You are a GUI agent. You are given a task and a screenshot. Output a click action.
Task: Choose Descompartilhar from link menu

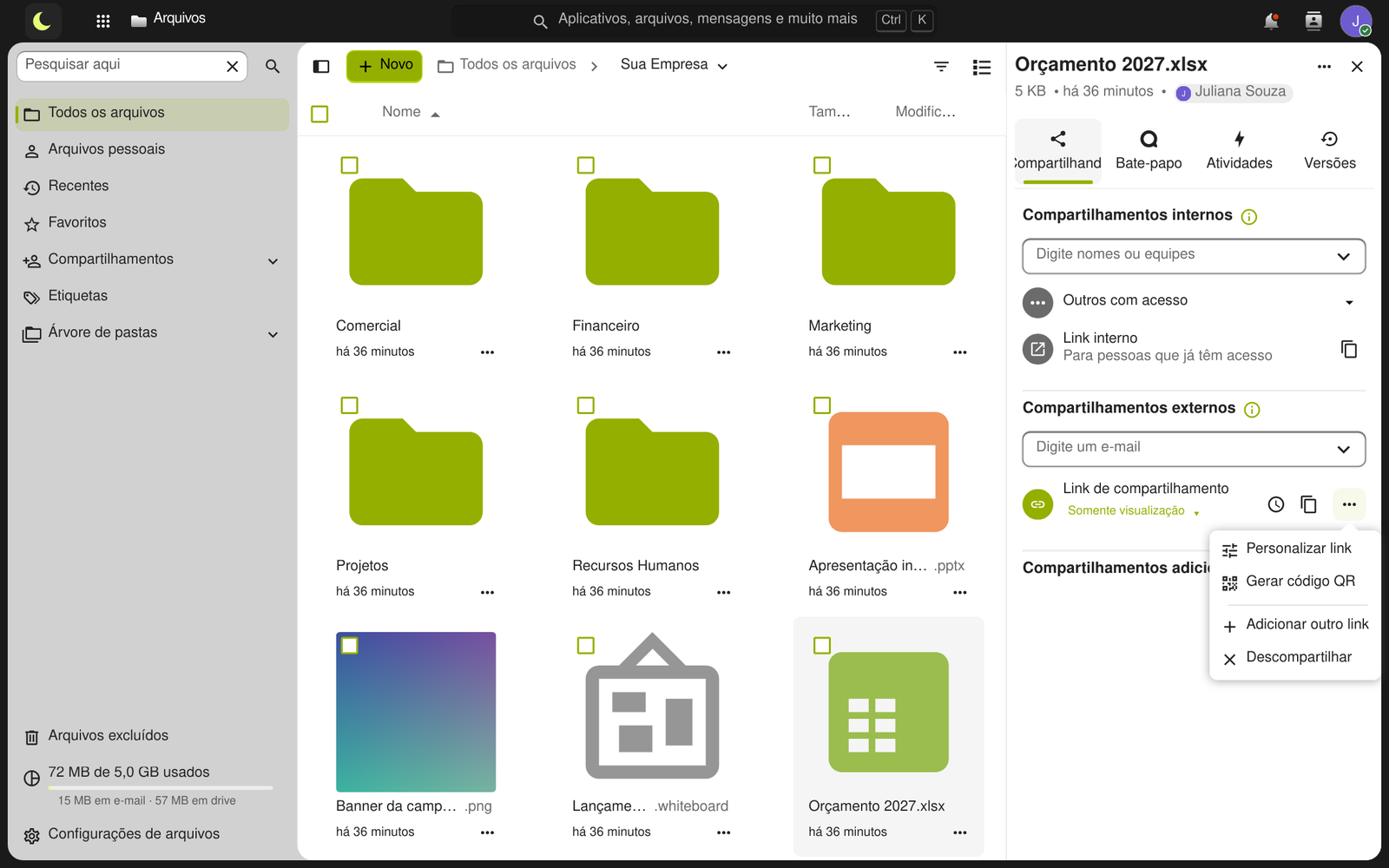click(x=1294, y=657)
